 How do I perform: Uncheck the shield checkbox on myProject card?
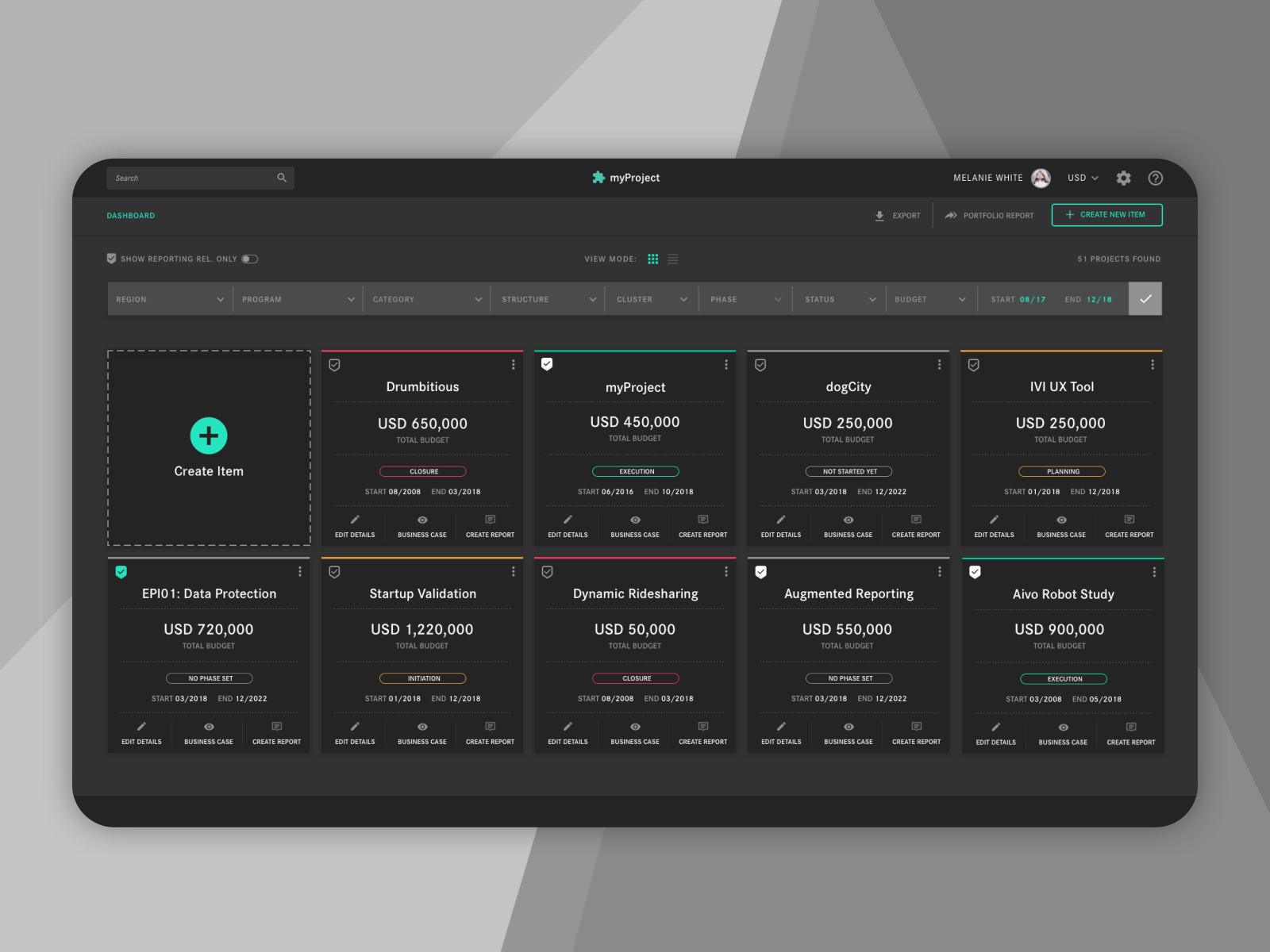pos(547,364)
